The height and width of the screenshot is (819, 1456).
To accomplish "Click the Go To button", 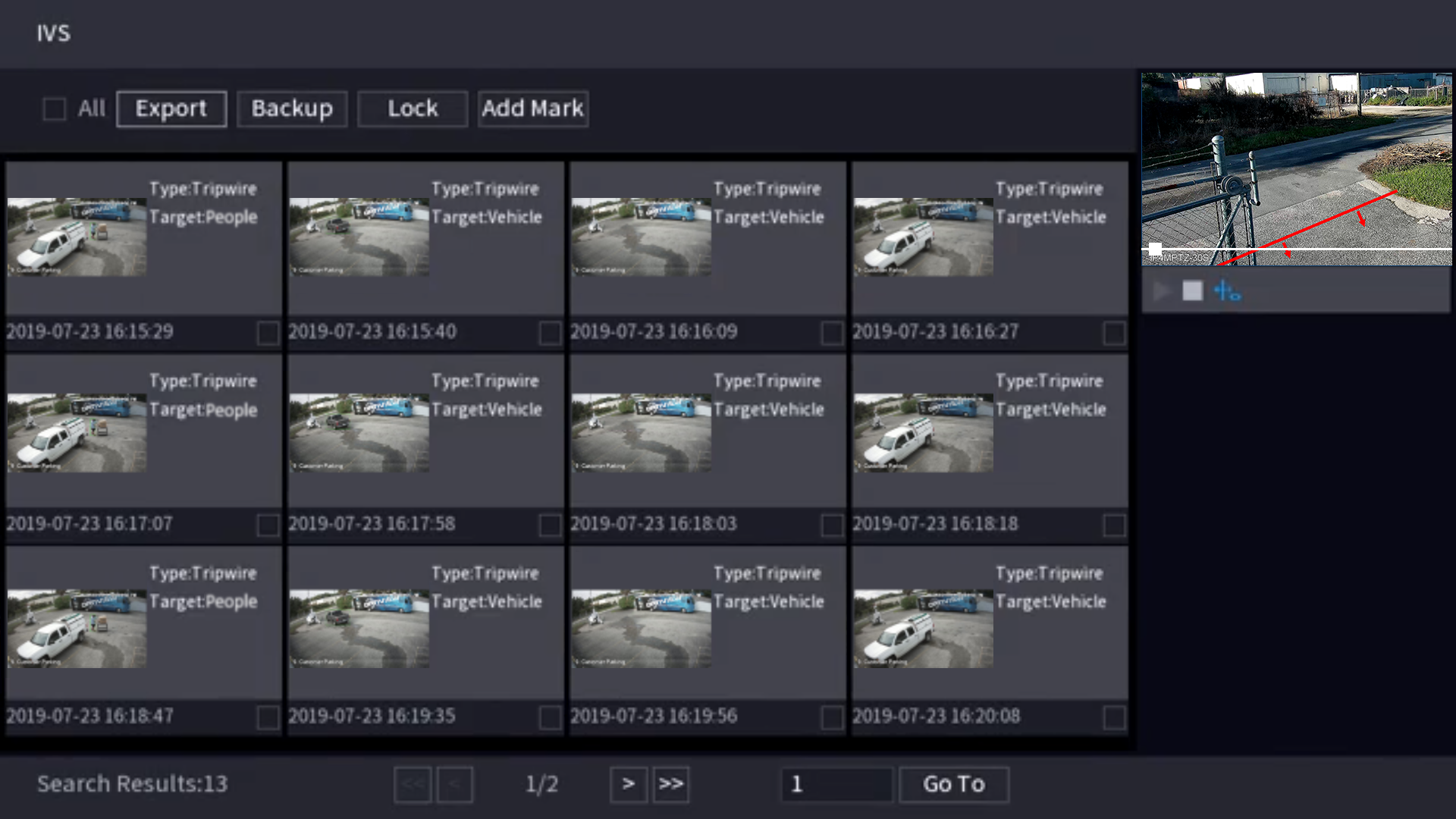I will coord(953,784).
